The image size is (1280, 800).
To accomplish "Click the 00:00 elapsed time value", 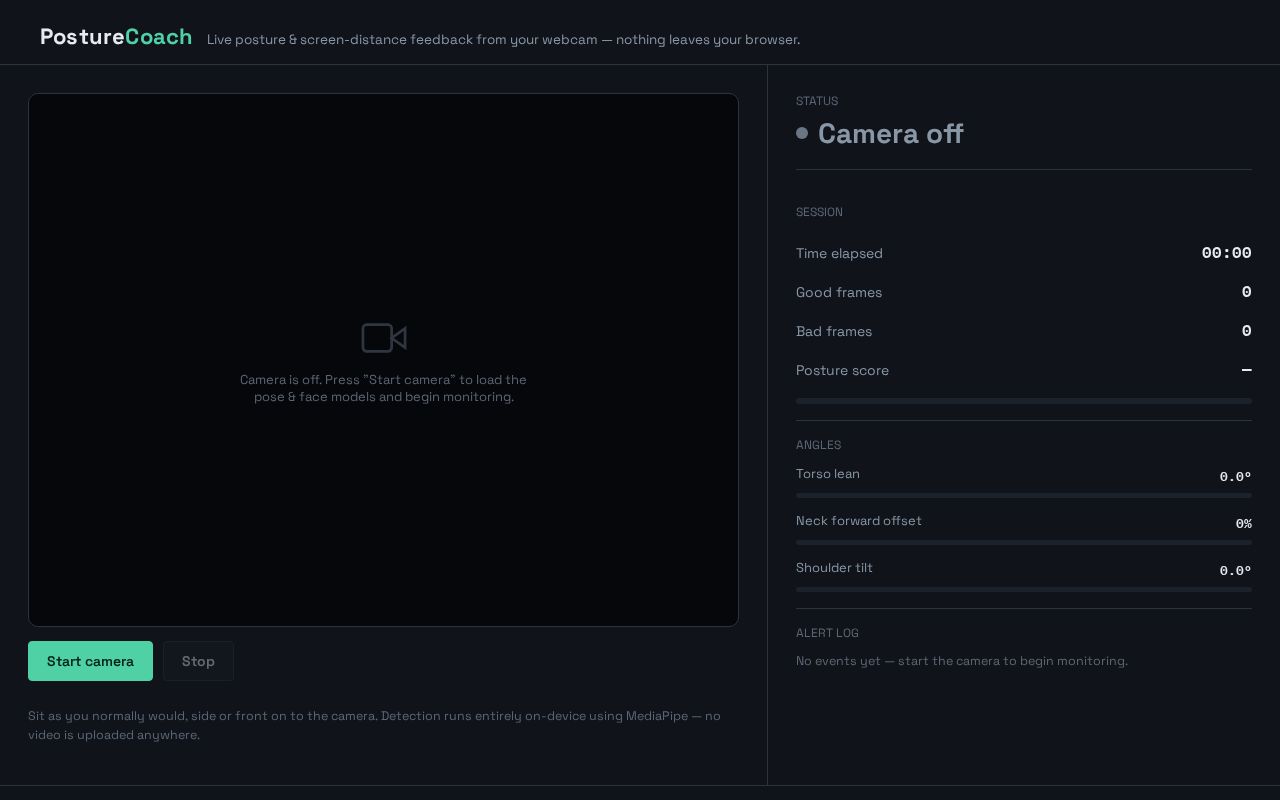I will tap(1226, 253).
